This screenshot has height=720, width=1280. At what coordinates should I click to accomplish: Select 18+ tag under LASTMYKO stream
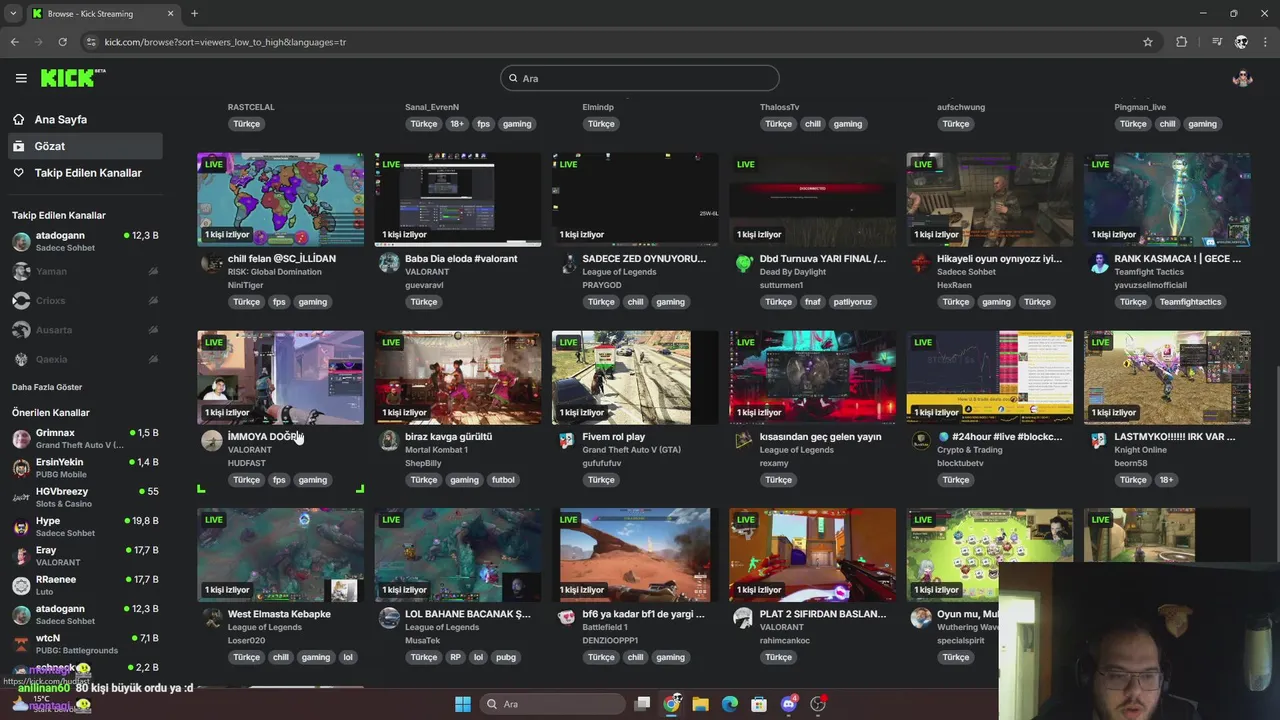tap(1166, 480)
